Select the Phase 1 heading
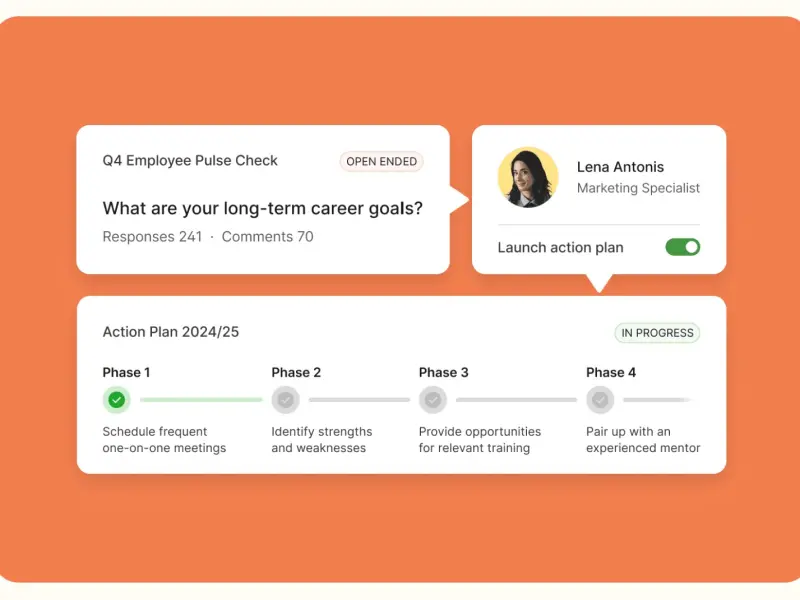Image resolution: width=800 pixels, height=600 pixels. pos(126,372)
